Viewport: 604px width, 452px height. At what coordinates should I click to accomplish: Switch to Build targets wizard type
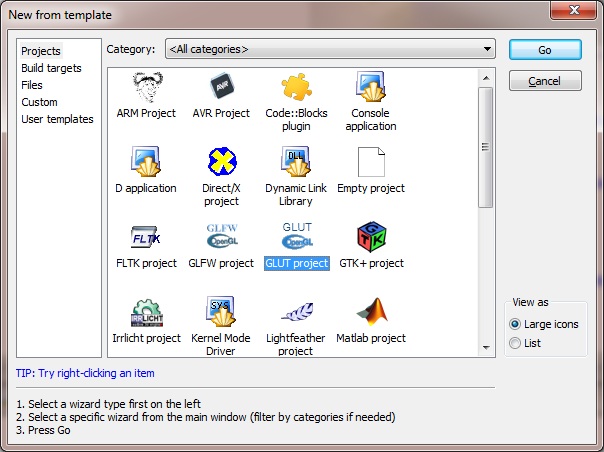[x=51, y=68]
